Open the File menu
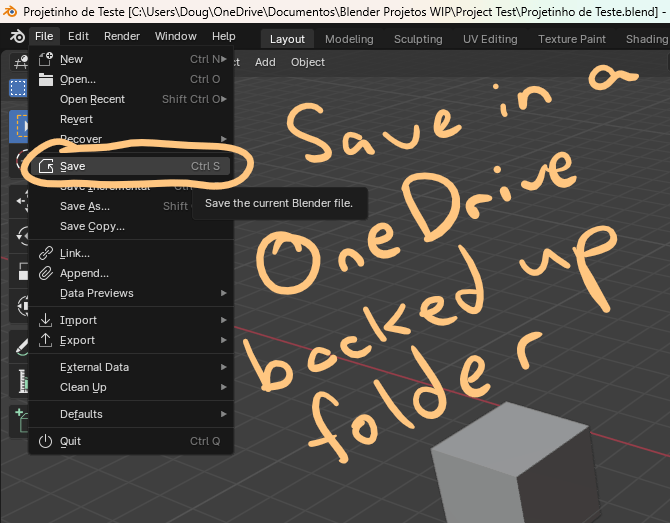The width and height of the screenshot is (670, 523). point(44,36)
